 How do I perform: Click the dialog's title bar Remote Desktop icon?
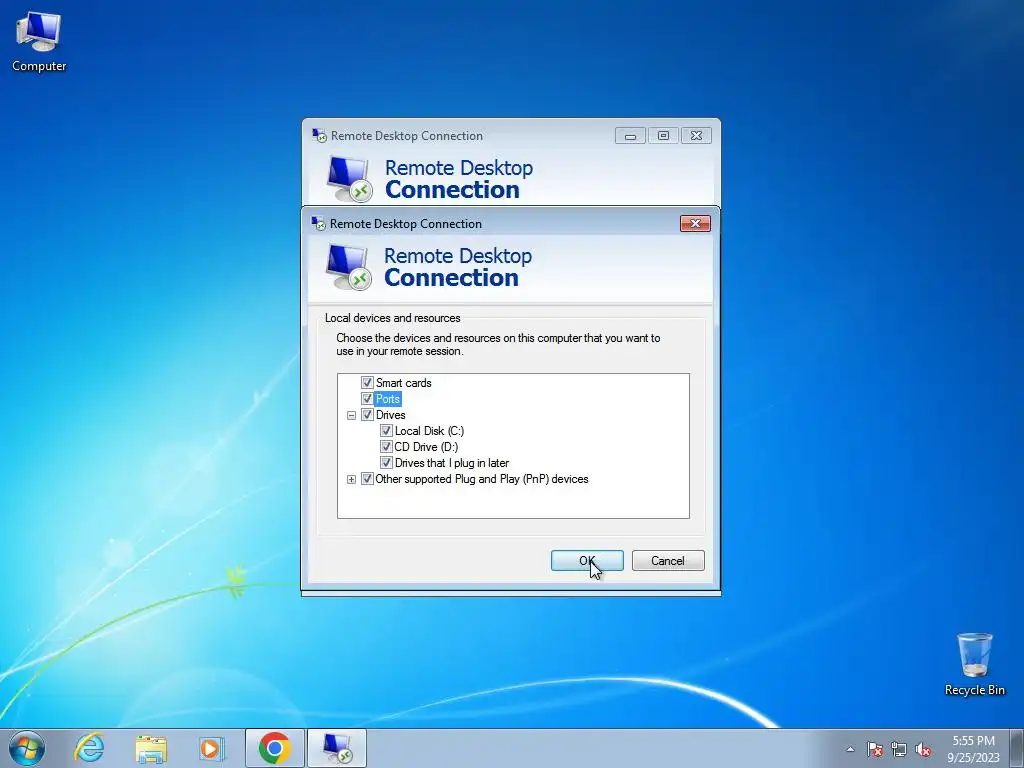(319, 223)
